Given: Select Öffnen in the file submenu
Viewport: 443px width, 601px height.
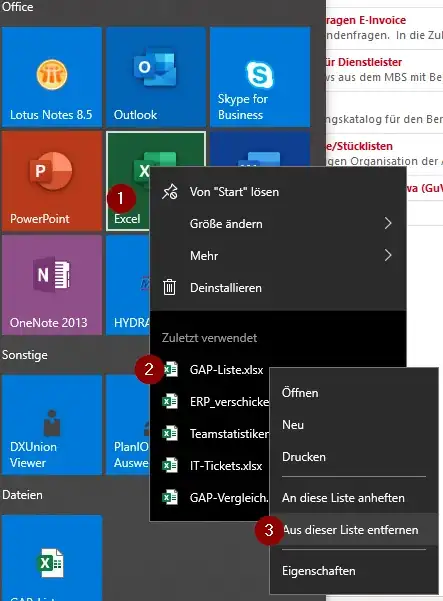Looking at the screenshot, I should (x=354, y=393).
